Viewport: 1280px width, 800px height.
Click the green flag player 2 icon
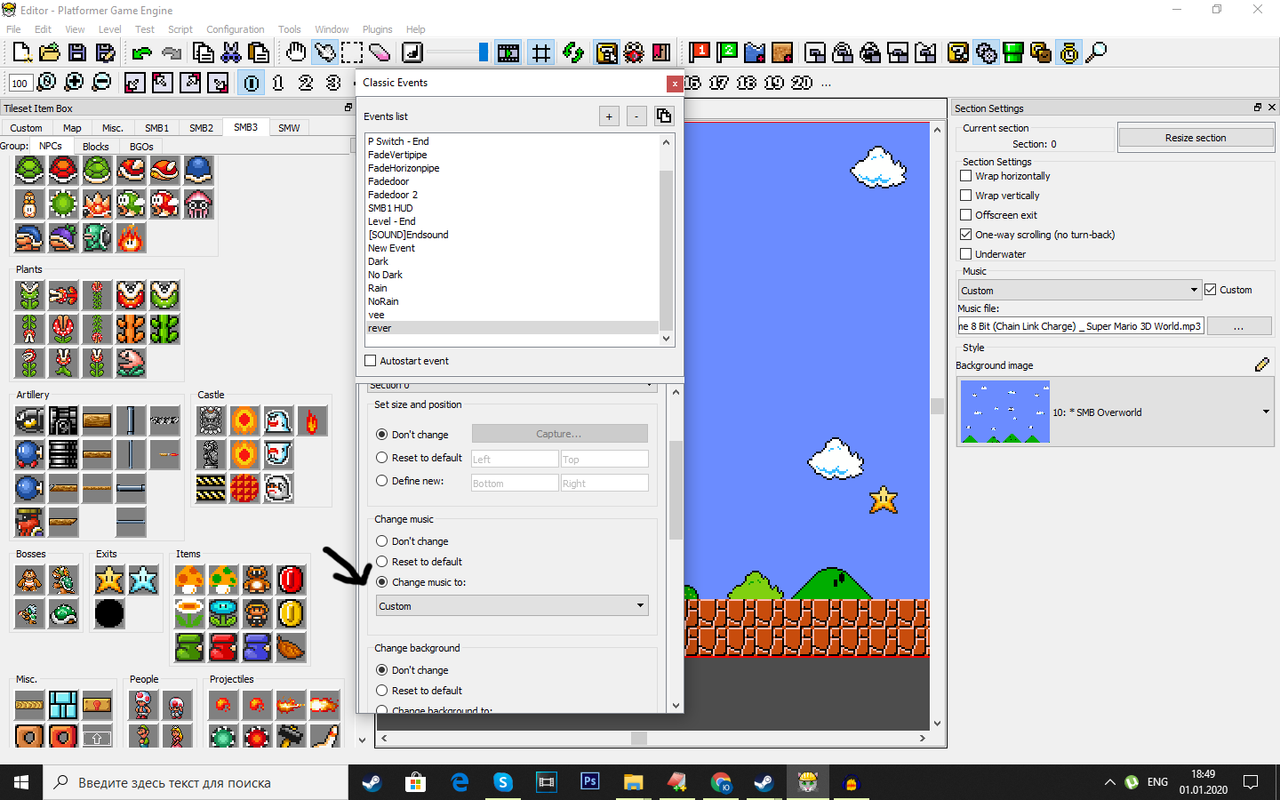pyautogui.click(x=727, y=52)
